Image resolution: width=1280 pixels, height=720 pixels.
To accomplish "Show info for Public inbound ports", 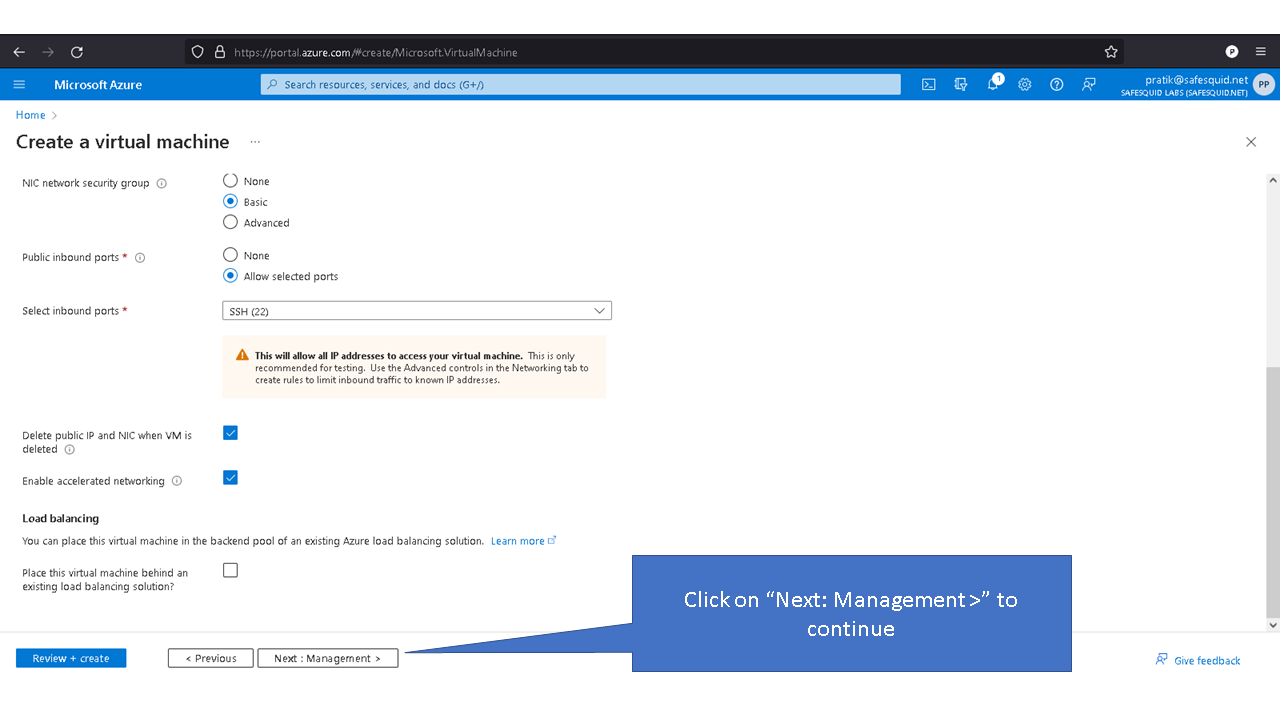I will (x=140, y=258).
